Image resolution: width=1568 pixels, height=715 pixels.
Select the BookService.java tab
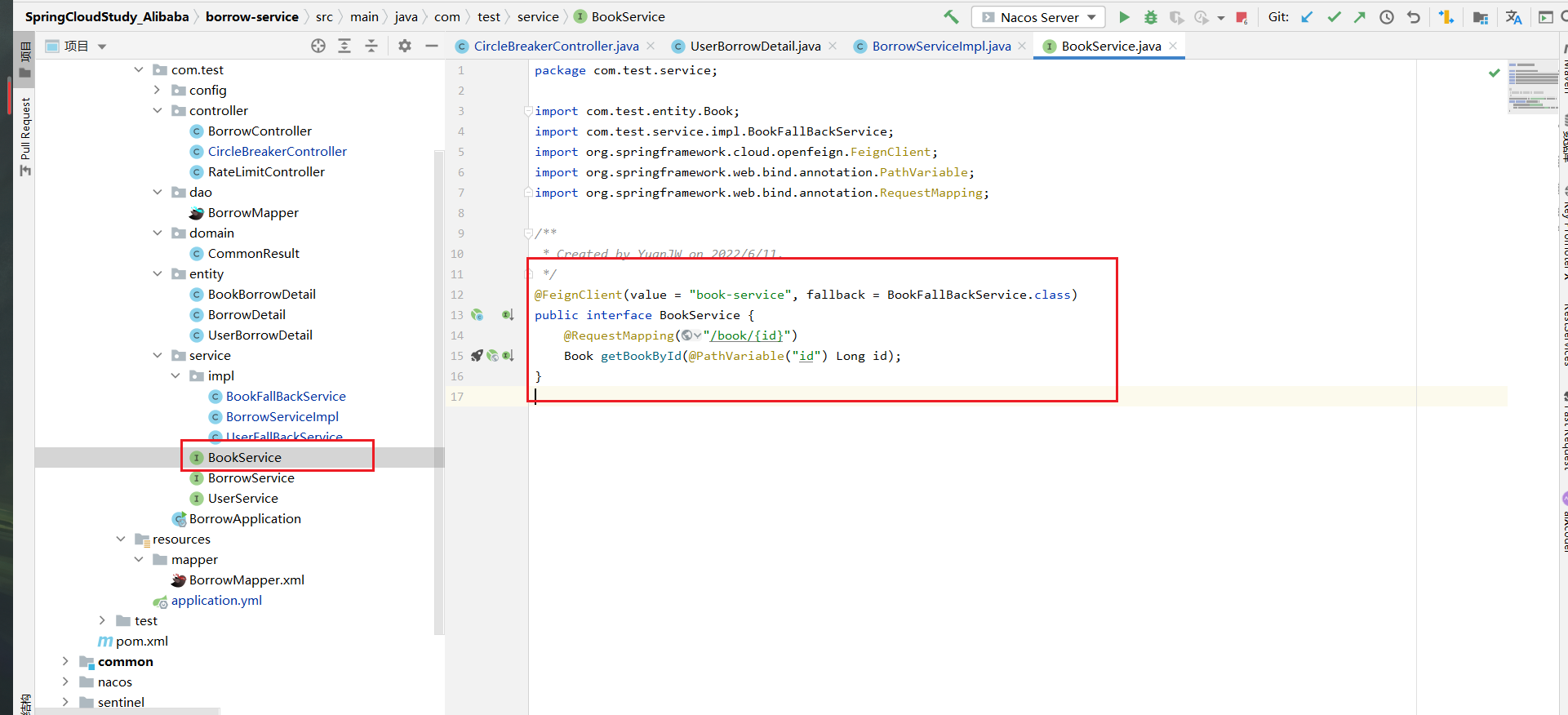tap(1111, 47)
